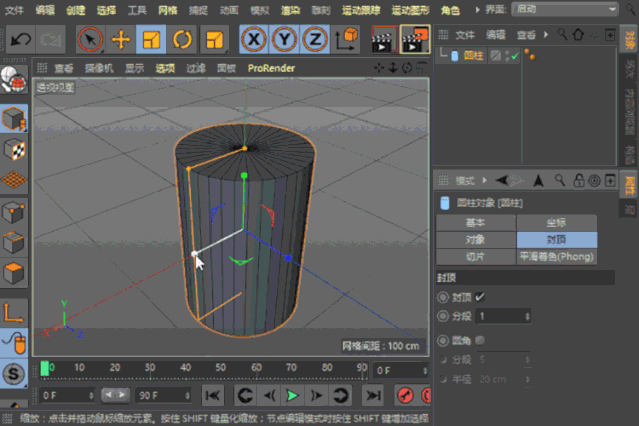Uncheck the 封顶 checkbox

point(480,297)
